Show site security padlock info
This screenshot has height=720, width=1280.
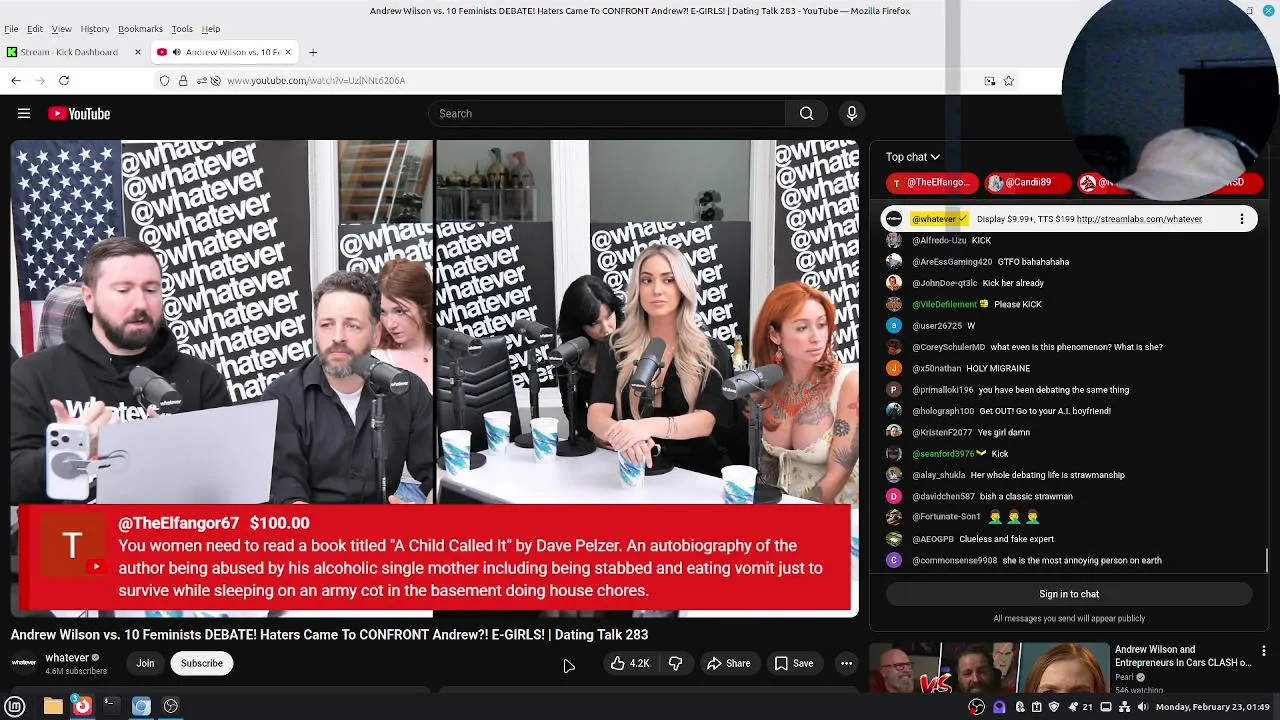tap(183, 80)
